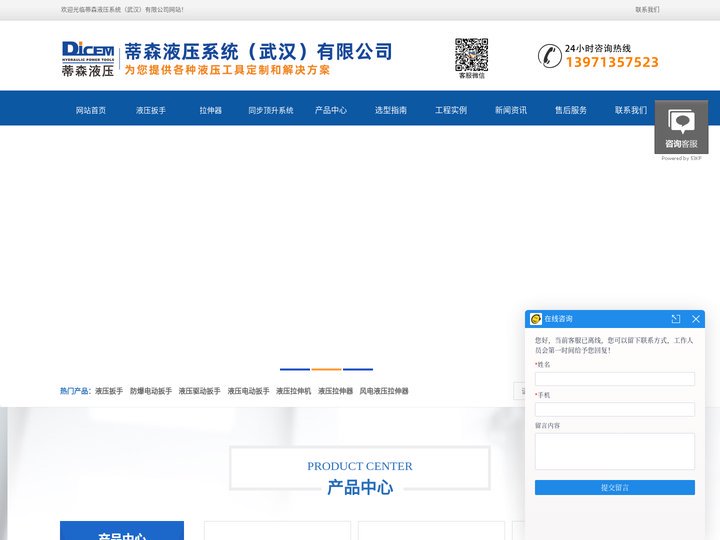This screenshot has width=720, height=540.
Task: Open the 选型指南 navigation item
Action: click(391, 110)
